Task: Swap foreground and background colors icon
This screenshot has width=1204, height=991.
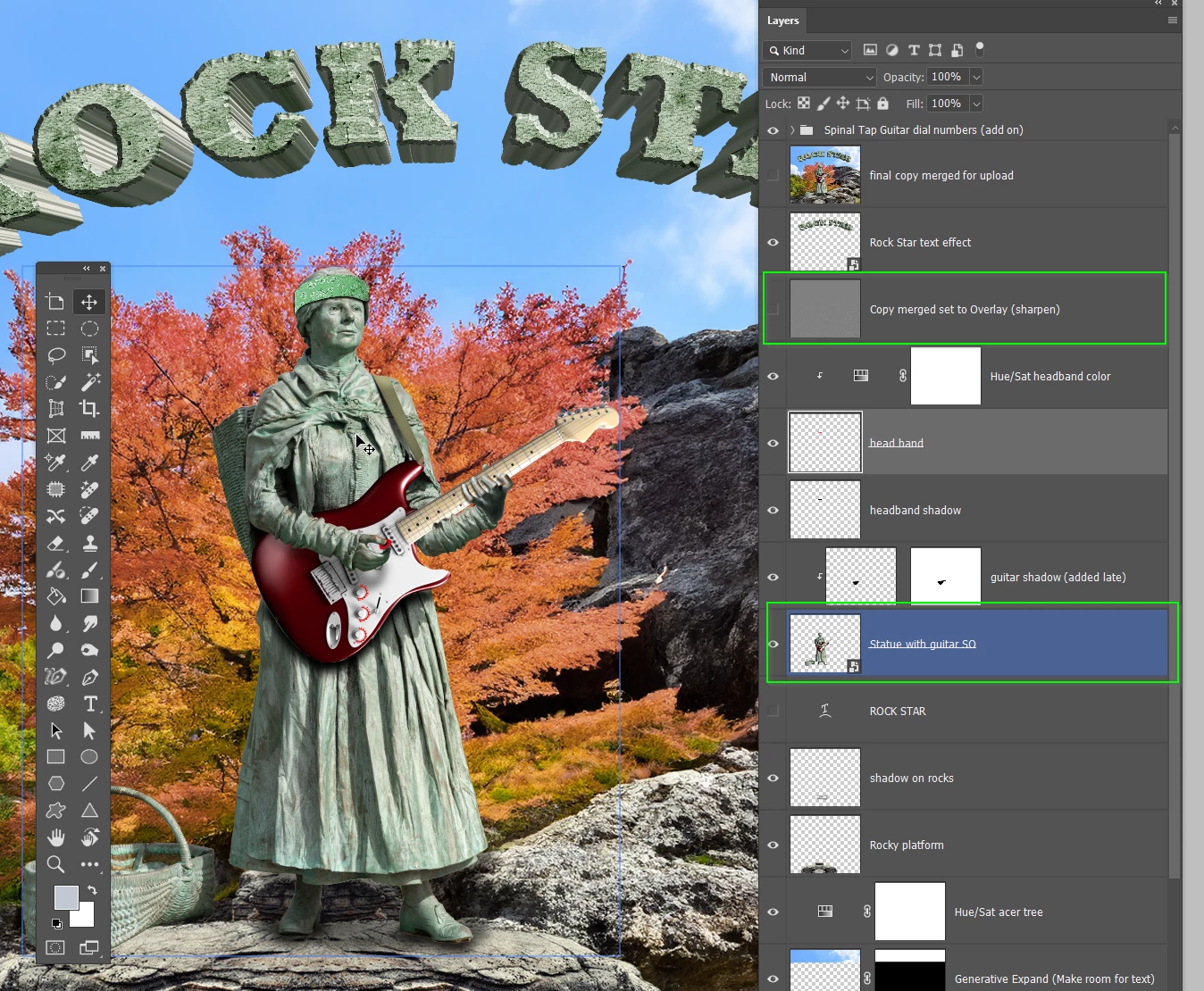Action: pos(92,890)
